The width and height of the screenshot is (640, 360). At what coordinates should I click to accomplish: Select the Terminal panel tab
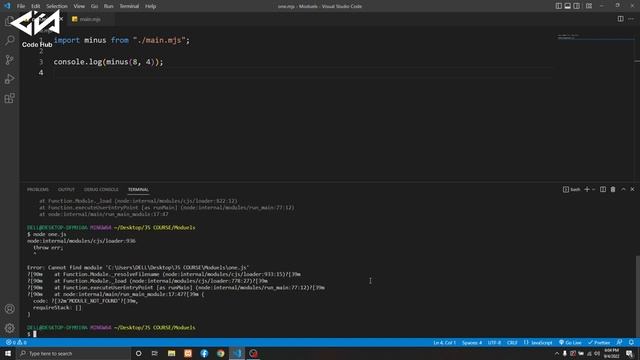click(x=138, y=189)
